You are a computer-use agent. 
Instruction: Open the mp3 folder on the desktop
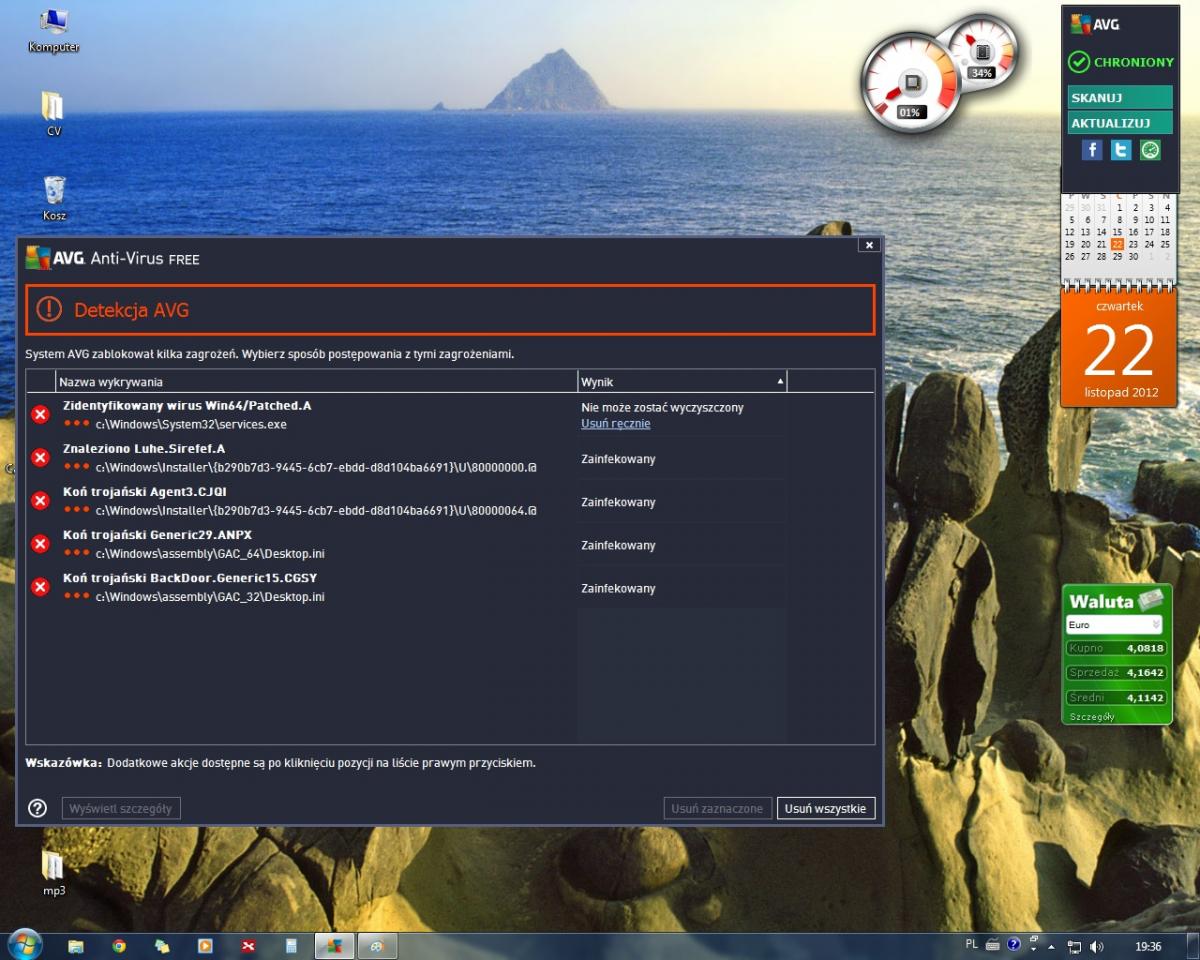click(54, 873)
